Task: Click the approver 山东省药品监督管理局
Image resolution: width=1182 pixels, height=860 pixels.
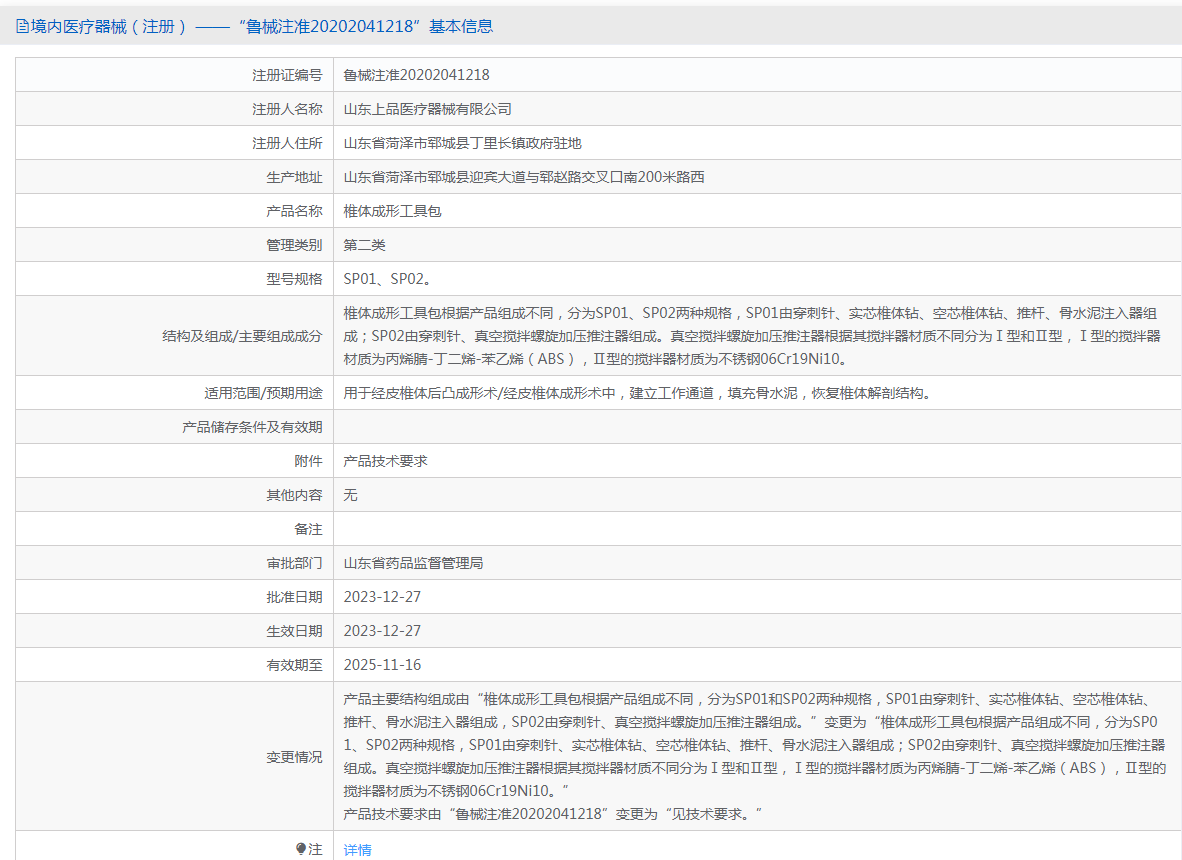Action: coord(413,563)
